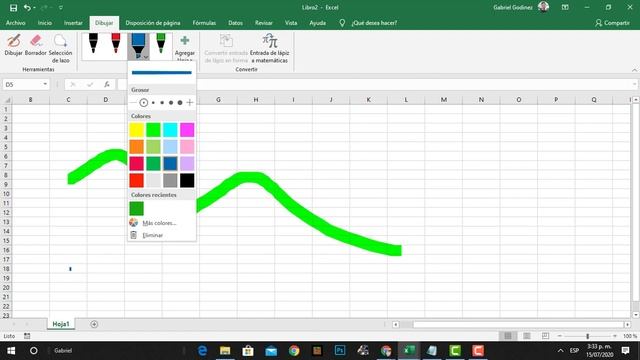Switch to Page Break preview icon

tap(545, 336)
